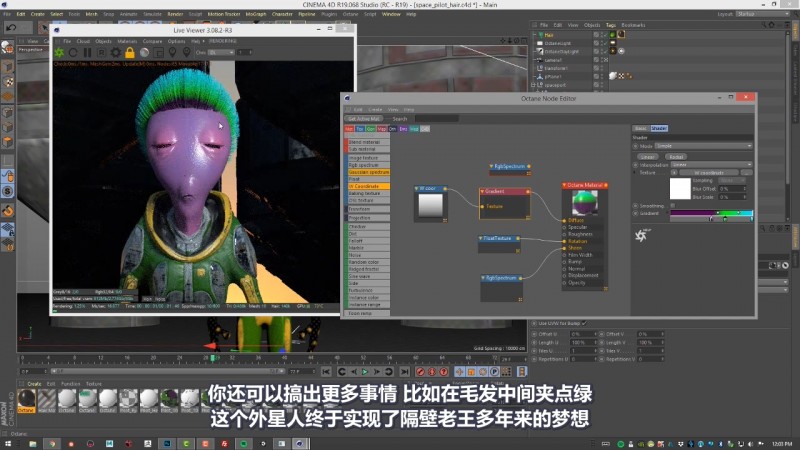Click the film region square icon
This screenshot has width=800, height=450.
158,53
